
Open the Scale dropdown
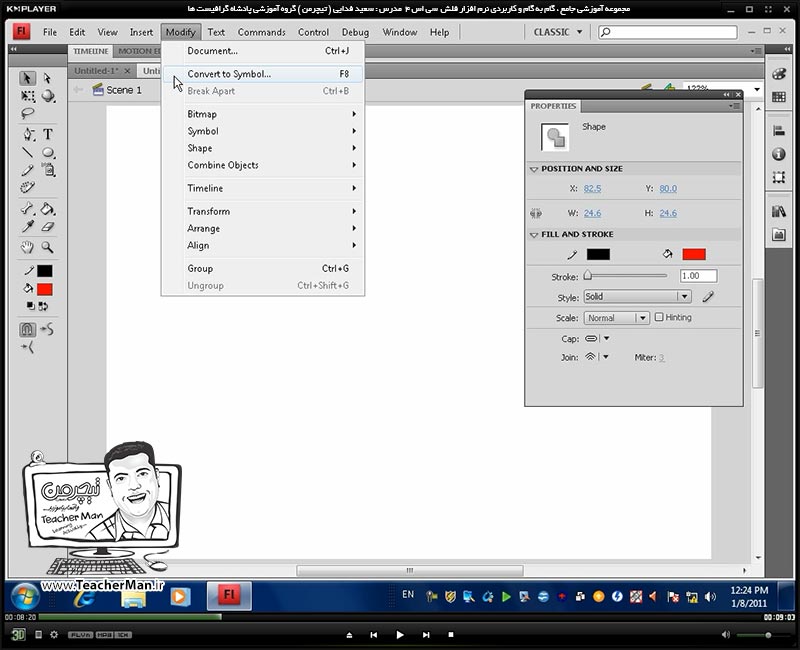(x=616, y=318)
